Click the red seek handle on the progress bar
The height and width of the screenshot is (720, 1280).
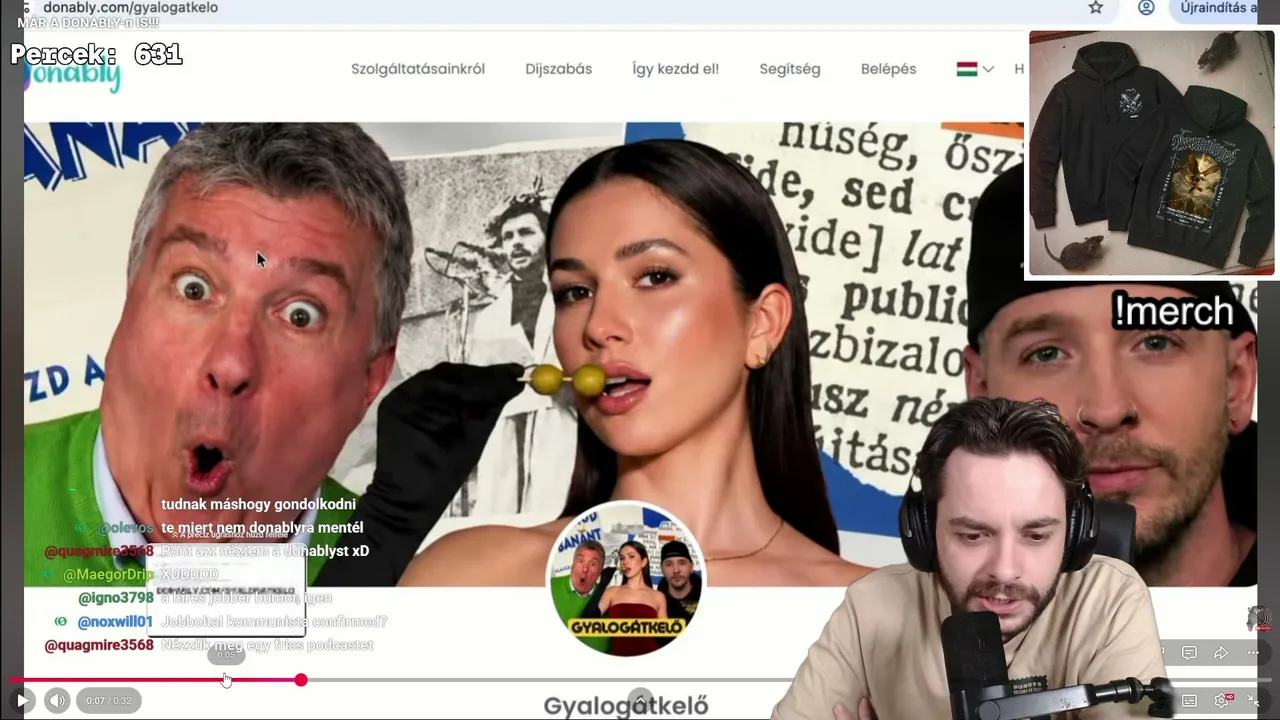[301, 680]
